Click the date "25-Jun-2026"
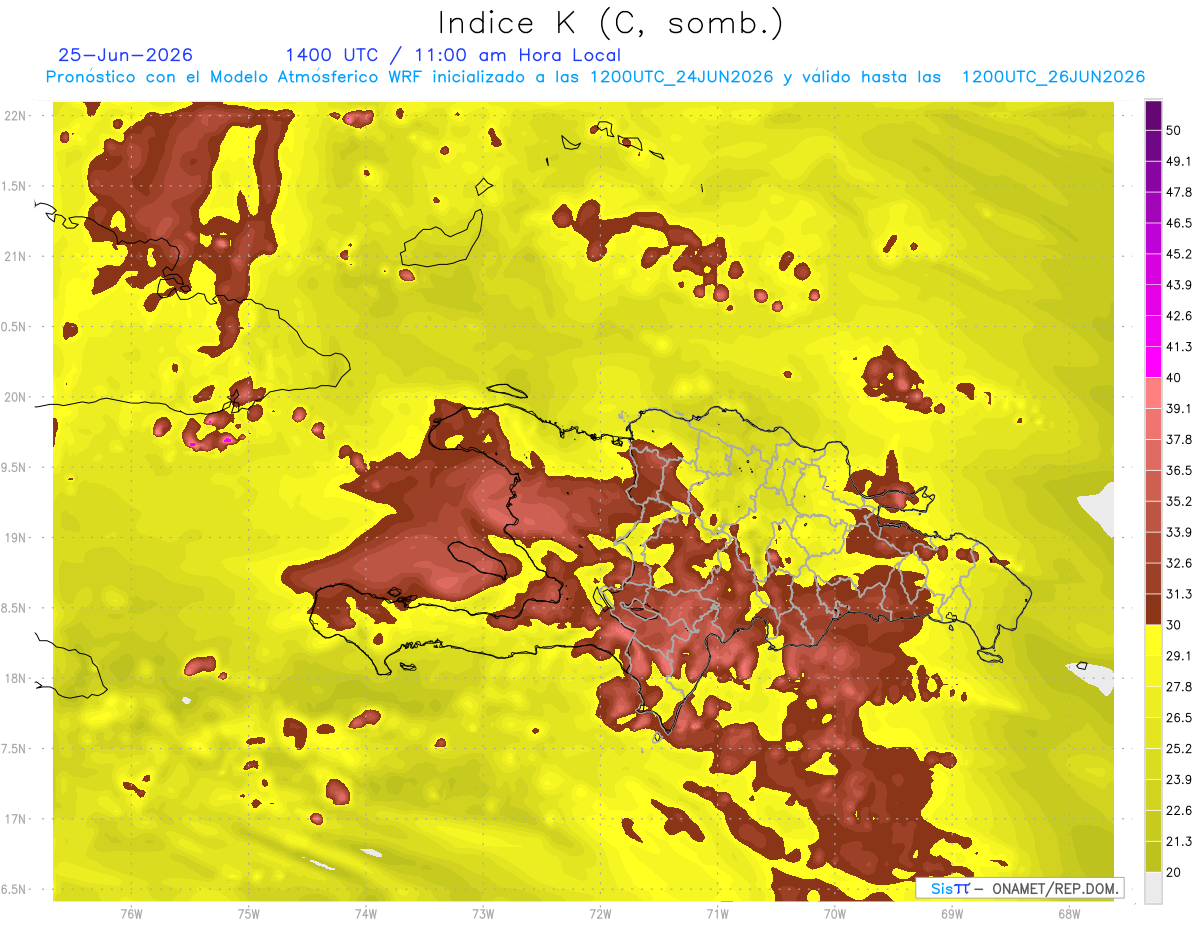This screenshot has height=927, width=1200. (x=126, y=55)
